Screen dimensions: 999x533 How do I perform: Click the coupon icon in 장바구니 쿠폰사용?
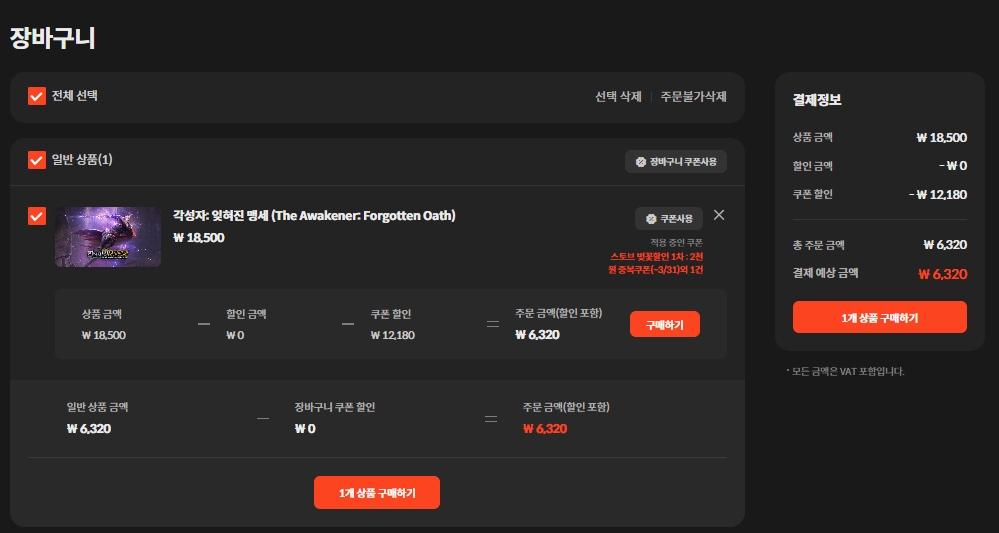641,162
